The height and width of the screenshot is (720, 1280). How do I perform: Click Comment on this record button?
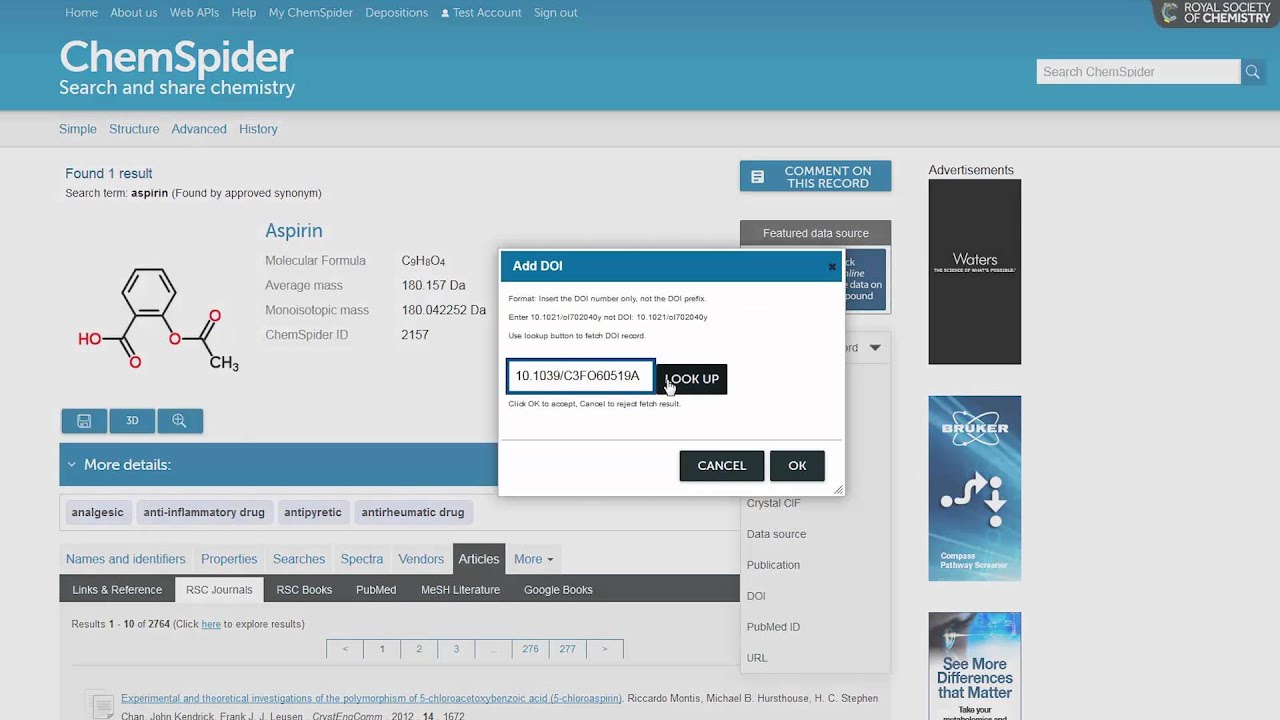tap(815, 177)
